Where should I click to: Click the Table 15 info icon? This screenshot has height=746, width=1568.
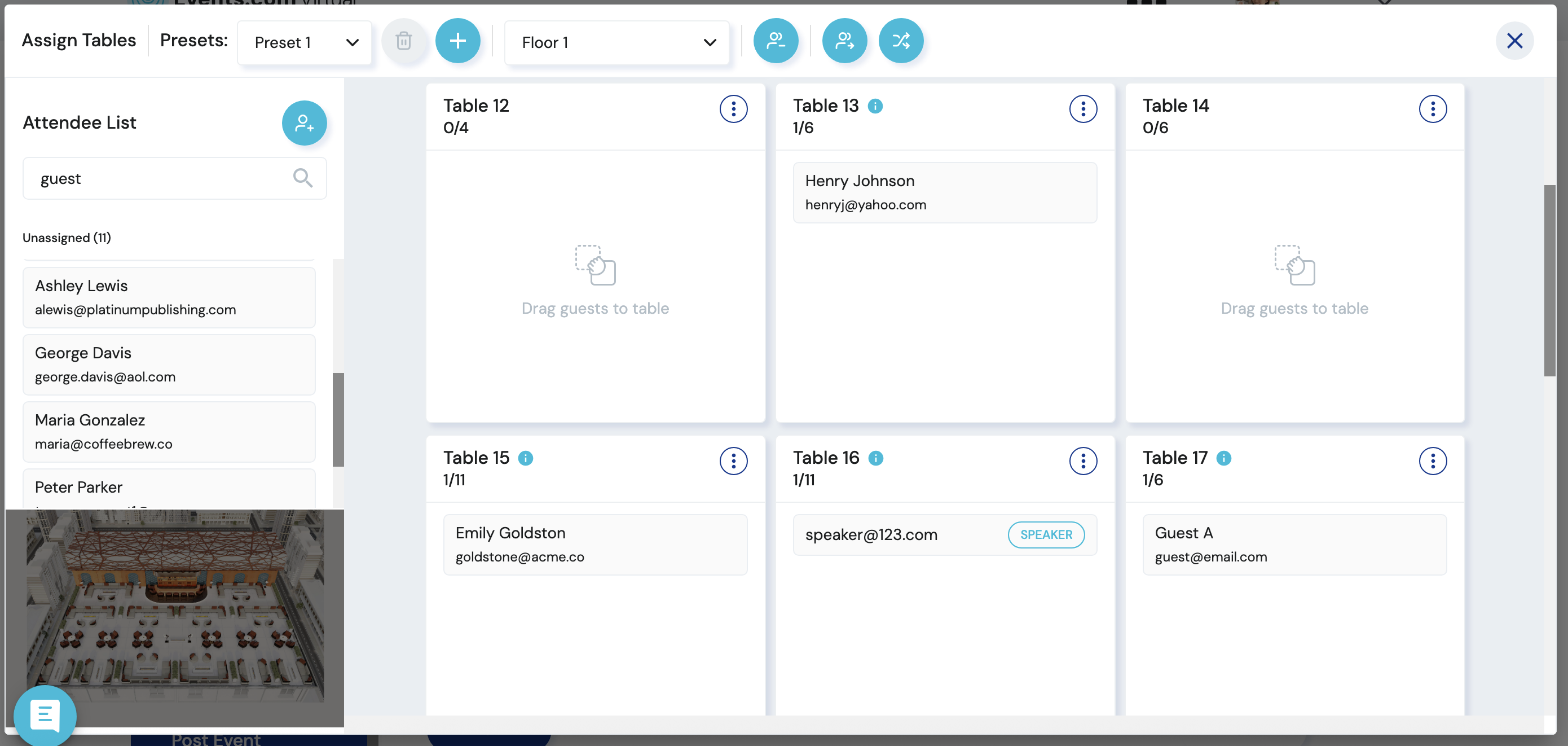(x=525, y=458)
